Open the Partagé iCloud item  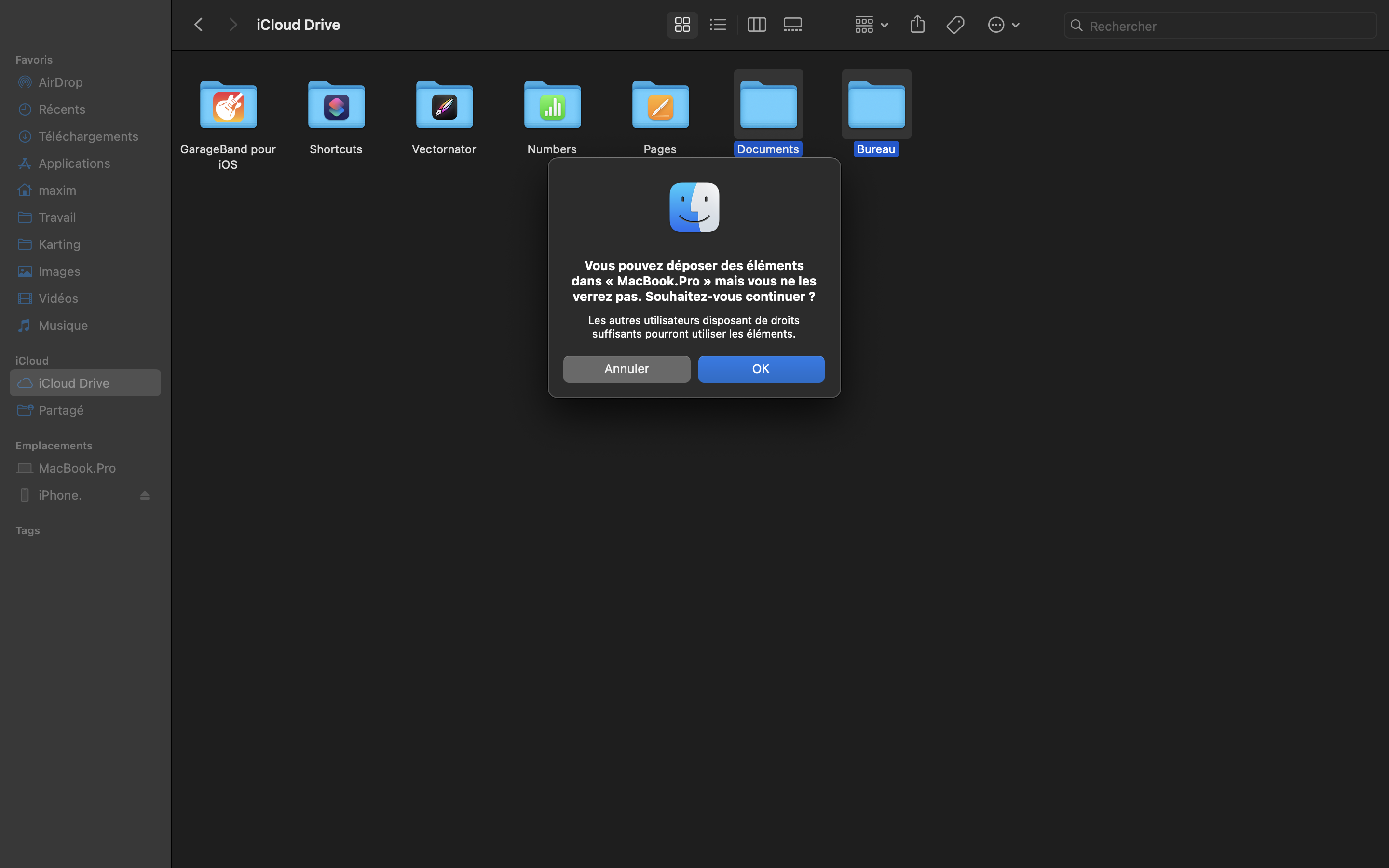click(x=61, y=410)
